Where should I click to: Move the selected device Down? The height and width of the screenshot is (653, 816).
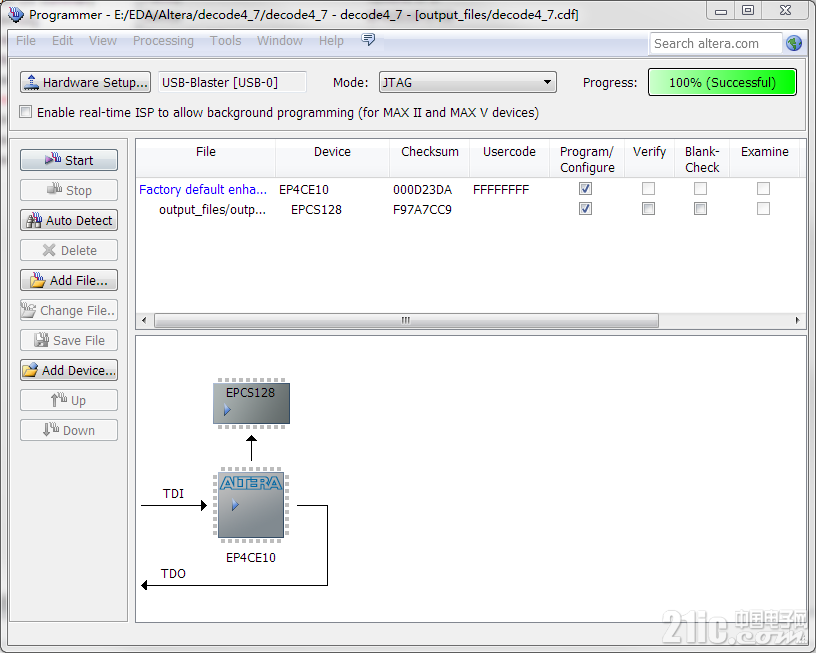pos(69,430)
